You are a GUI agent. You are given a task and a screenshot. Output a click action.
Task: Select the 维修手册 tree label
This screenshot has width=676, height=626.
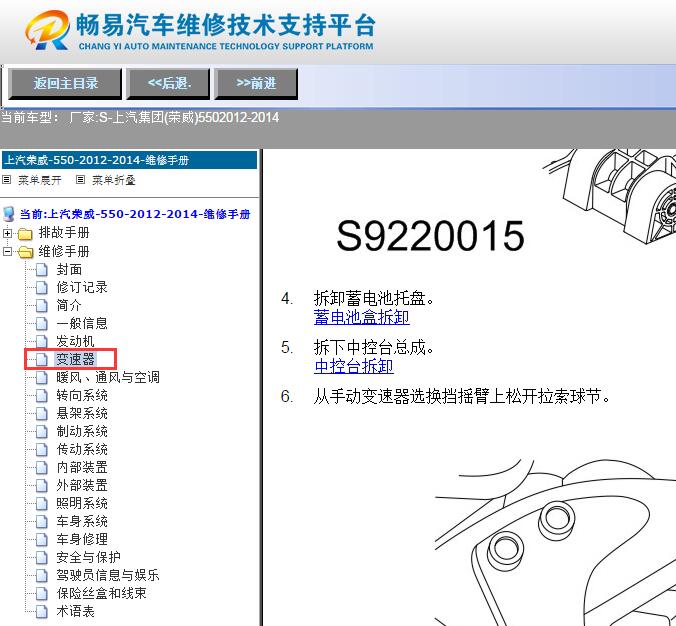(x=64, y=251)
